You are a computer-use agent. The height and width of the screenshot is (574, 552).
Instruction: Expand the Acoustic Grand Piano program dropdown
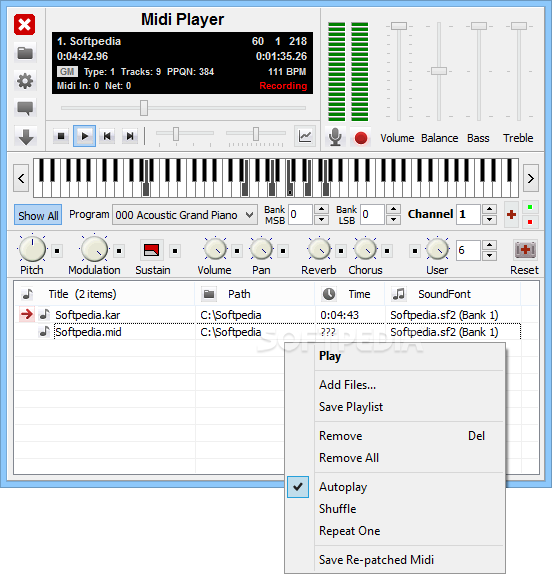250,215
